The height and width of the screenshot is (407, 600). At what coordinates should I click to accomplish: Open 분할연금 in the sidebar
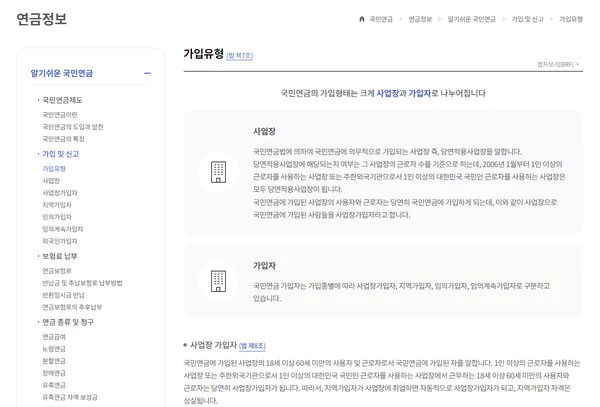(54, 361)
